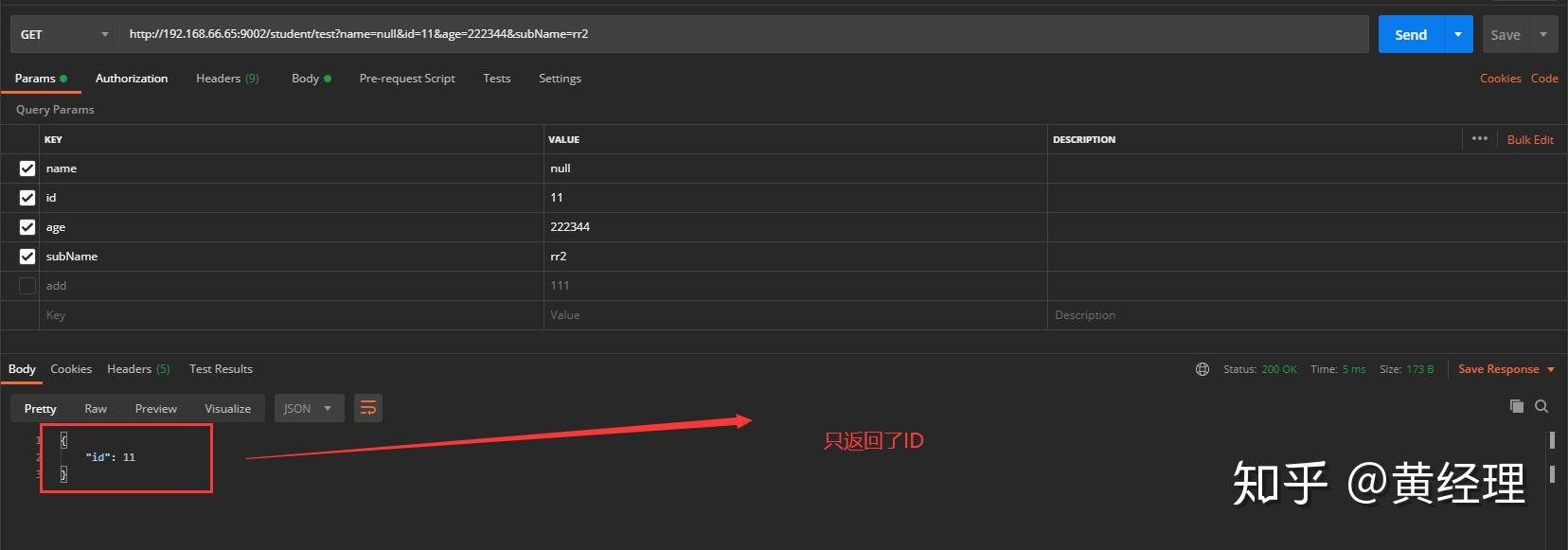Open the three-dots column options menu
The image size is (1568, 550).
click(x=1480, y=138)
